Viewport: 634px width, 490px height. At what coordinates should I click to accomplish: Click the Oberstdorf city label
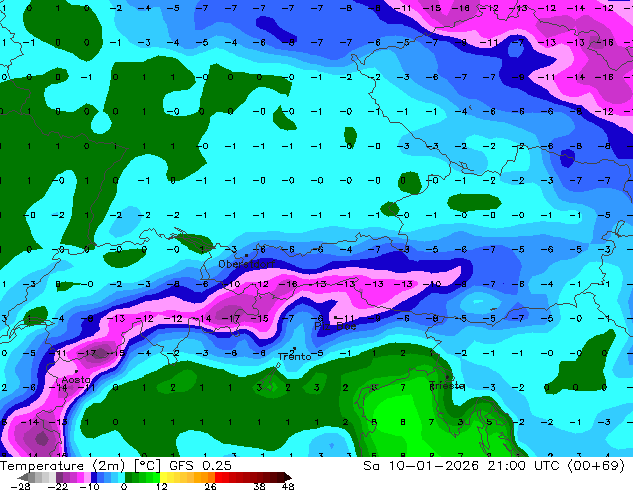pyautogui.click(x=246, y=264)
